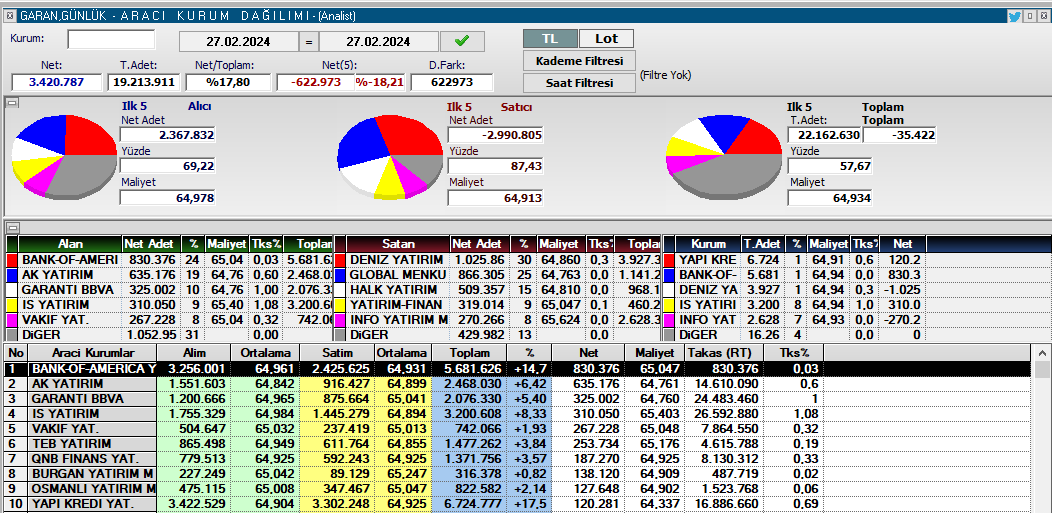Click the green checkmark apply button
Viewport: 1052px width, 513px height.
(x=462, y=41)
